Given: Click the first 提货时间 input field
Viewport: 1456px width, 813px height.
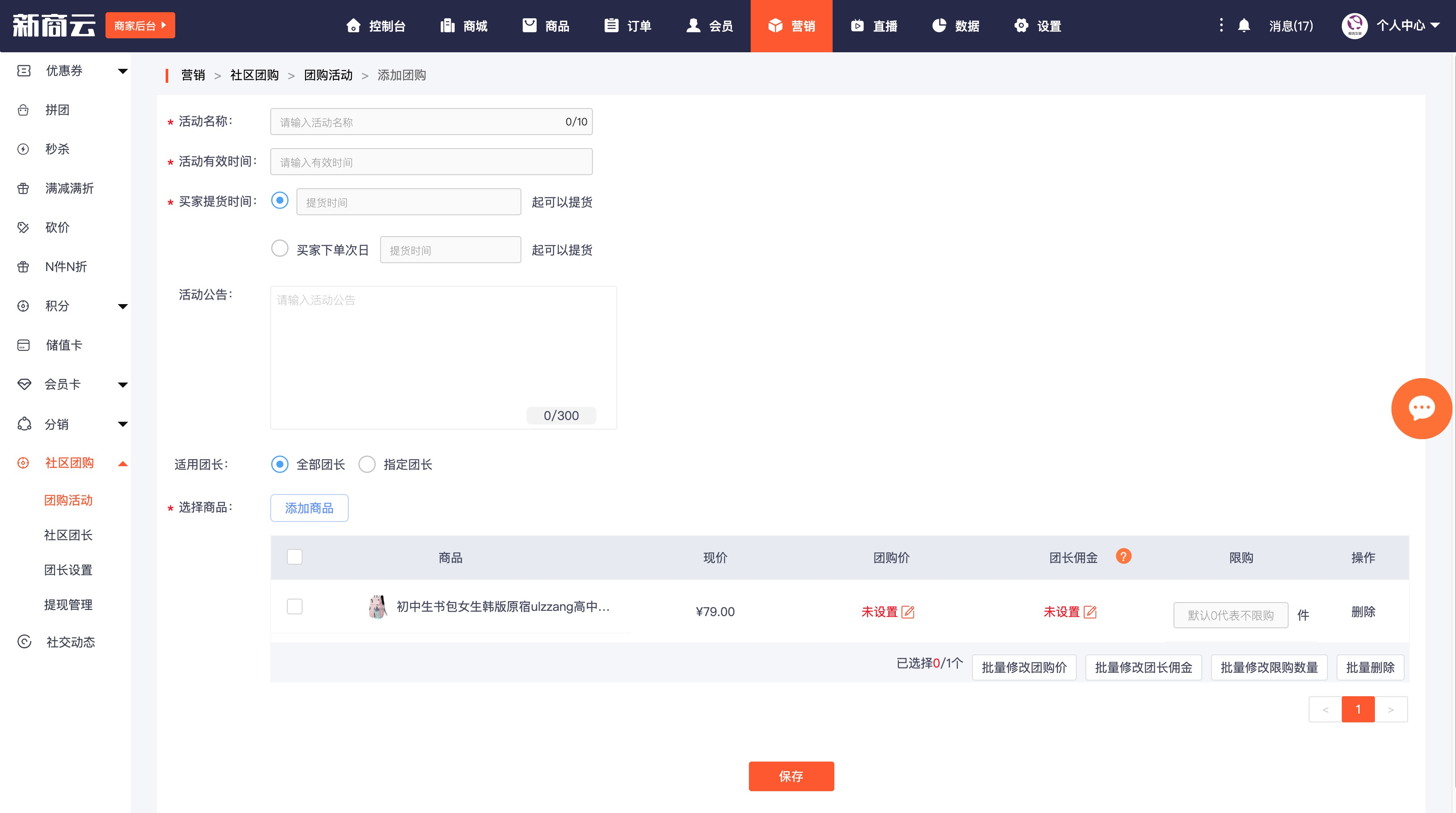Looking at the screenshot, I should (408, 202).
